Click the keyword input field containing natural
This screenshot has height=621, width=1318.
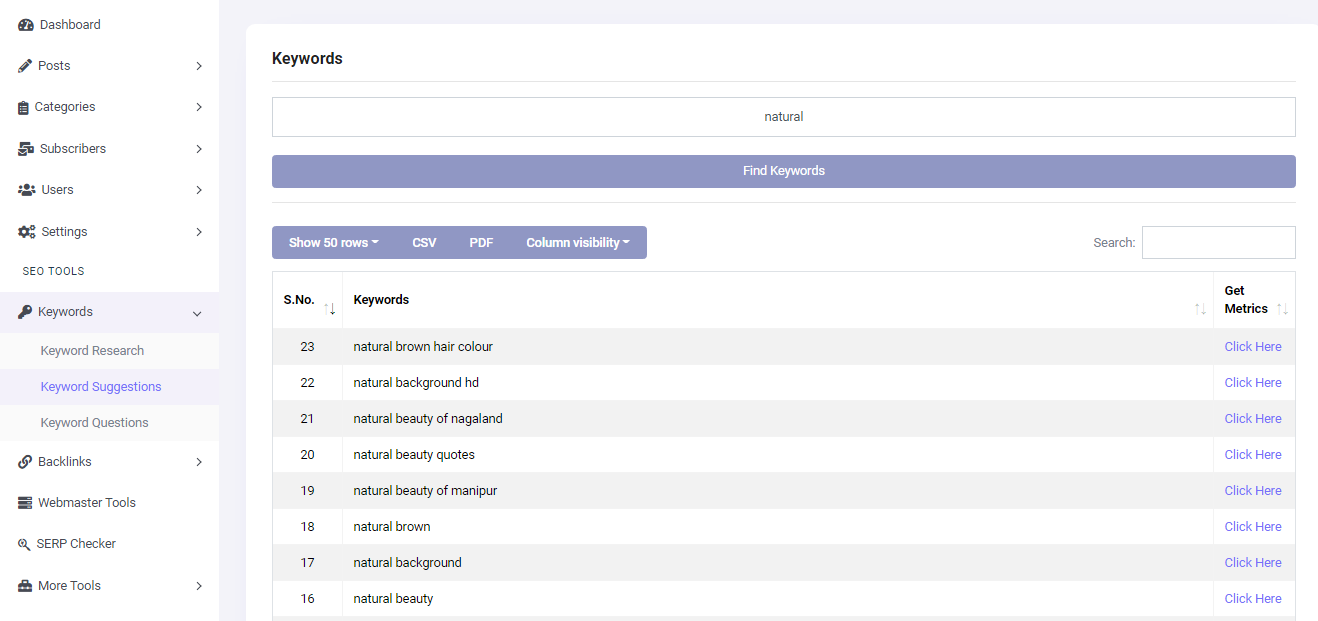pos(784,117)
